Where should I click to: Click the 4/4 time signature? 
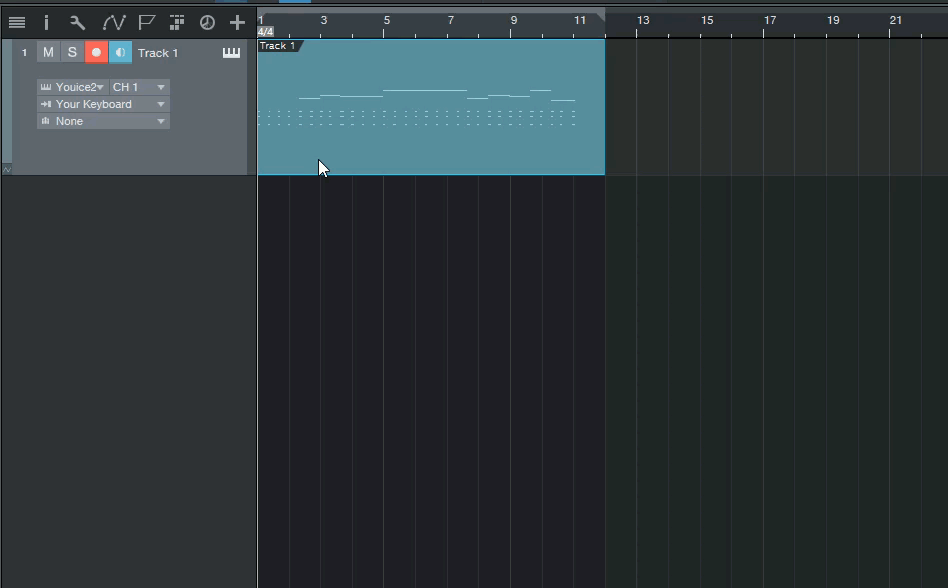pyautogui.click(x=265, y=31)
